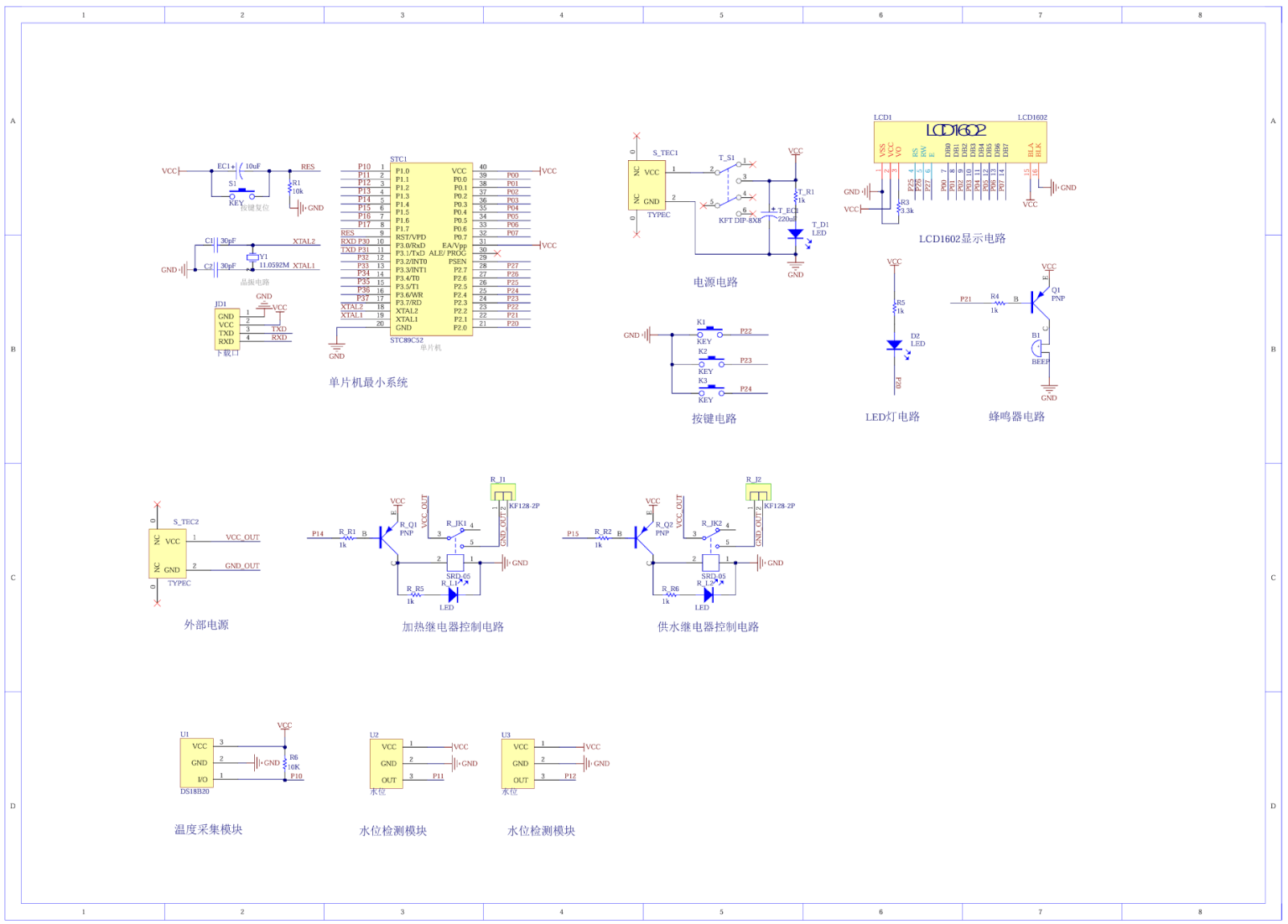Click the R1 10k resistor symbol
The image size is (1288, 924).
point(290,188)
